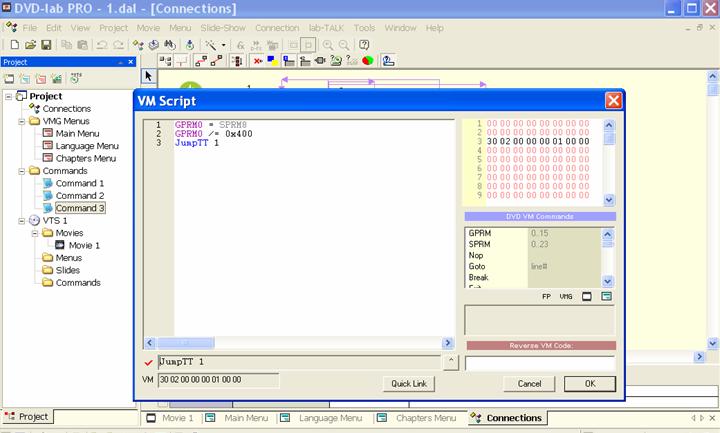The image size is (720, 433).
Task: Click the script editor scroll right arrow
Action: pos(448,343)
